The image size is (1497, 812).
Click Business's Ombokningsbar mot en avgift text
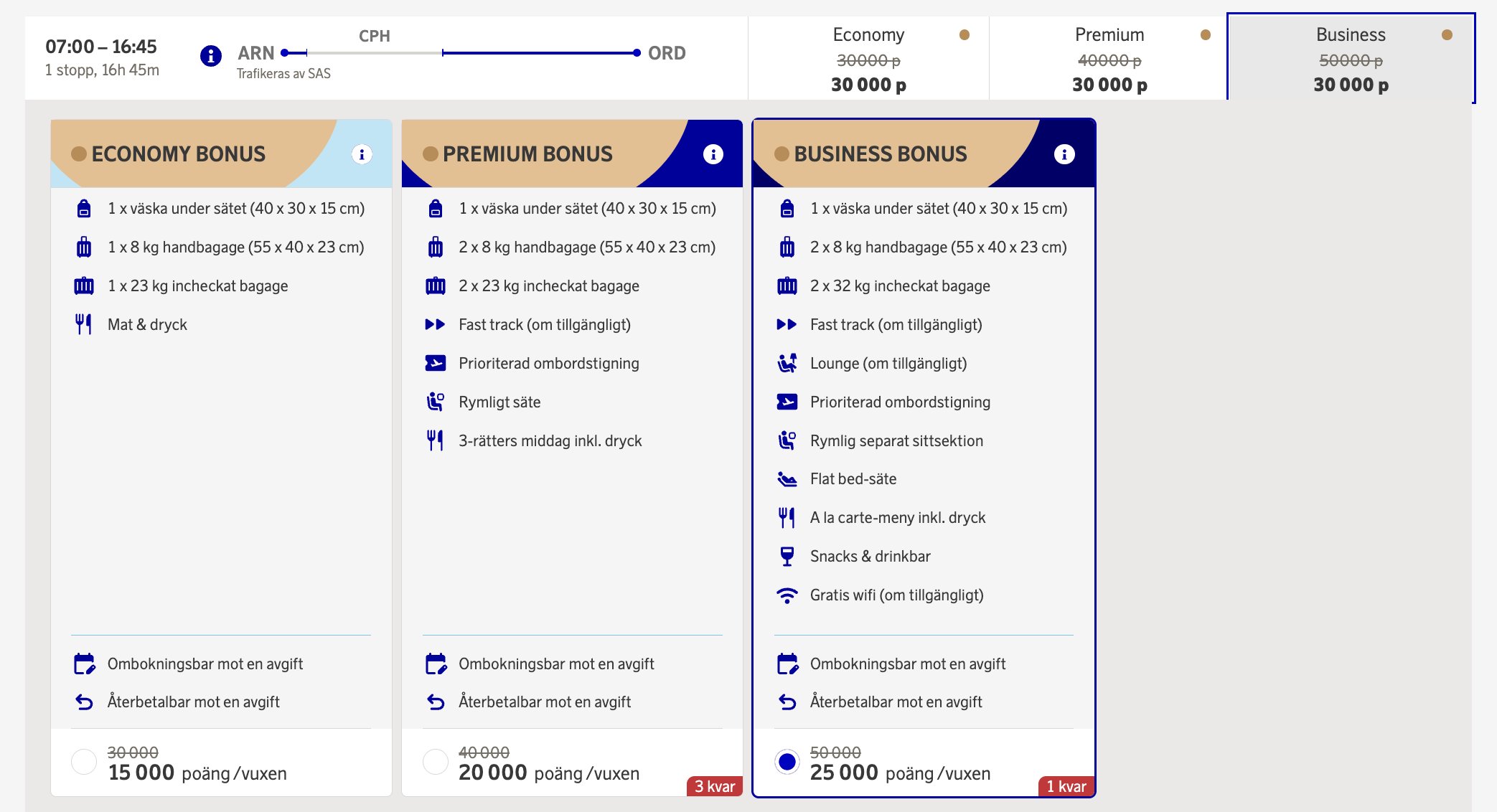point(907,664)
